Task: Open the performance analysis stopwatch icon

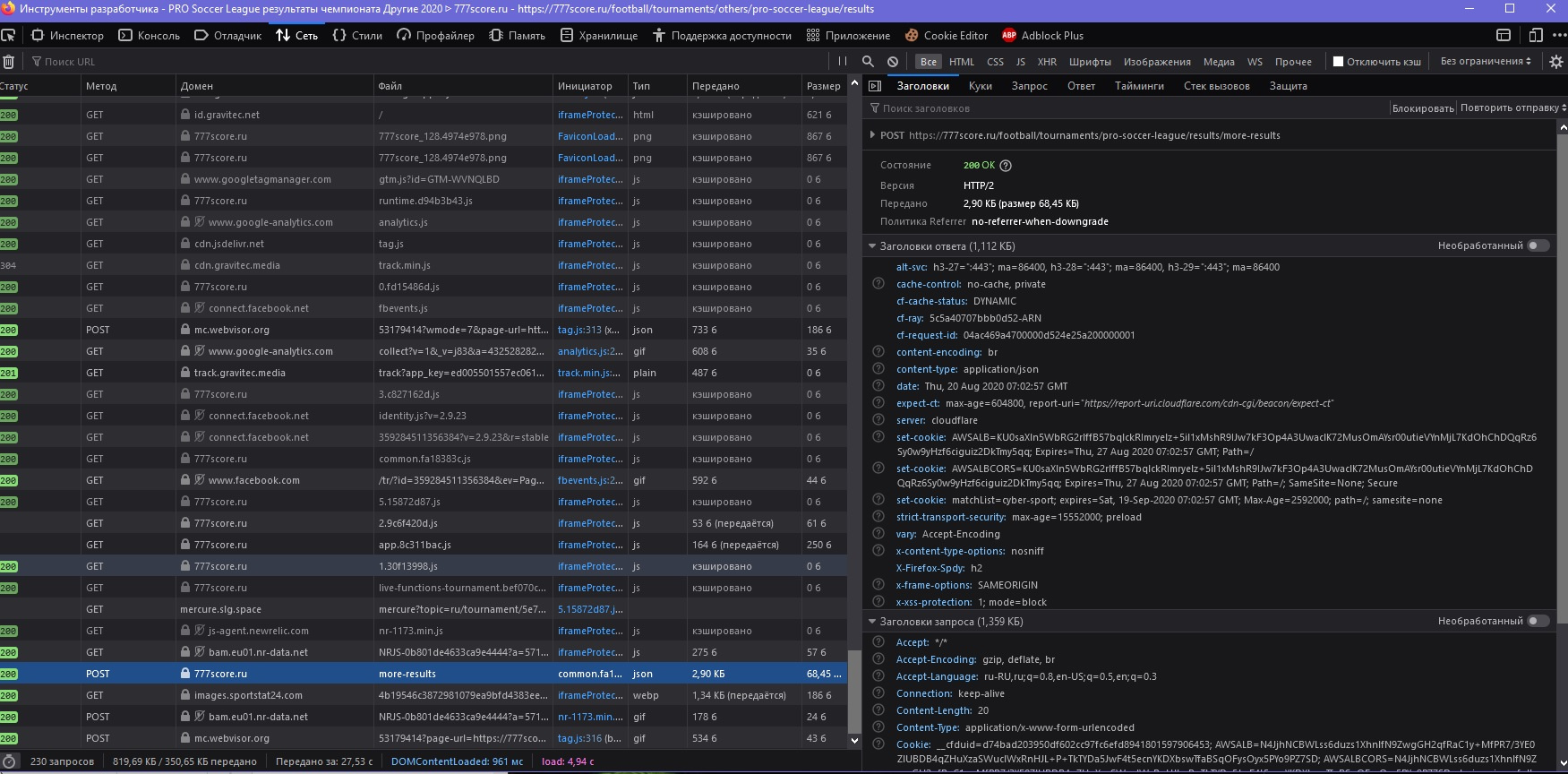Action: [x=9, y=761]
